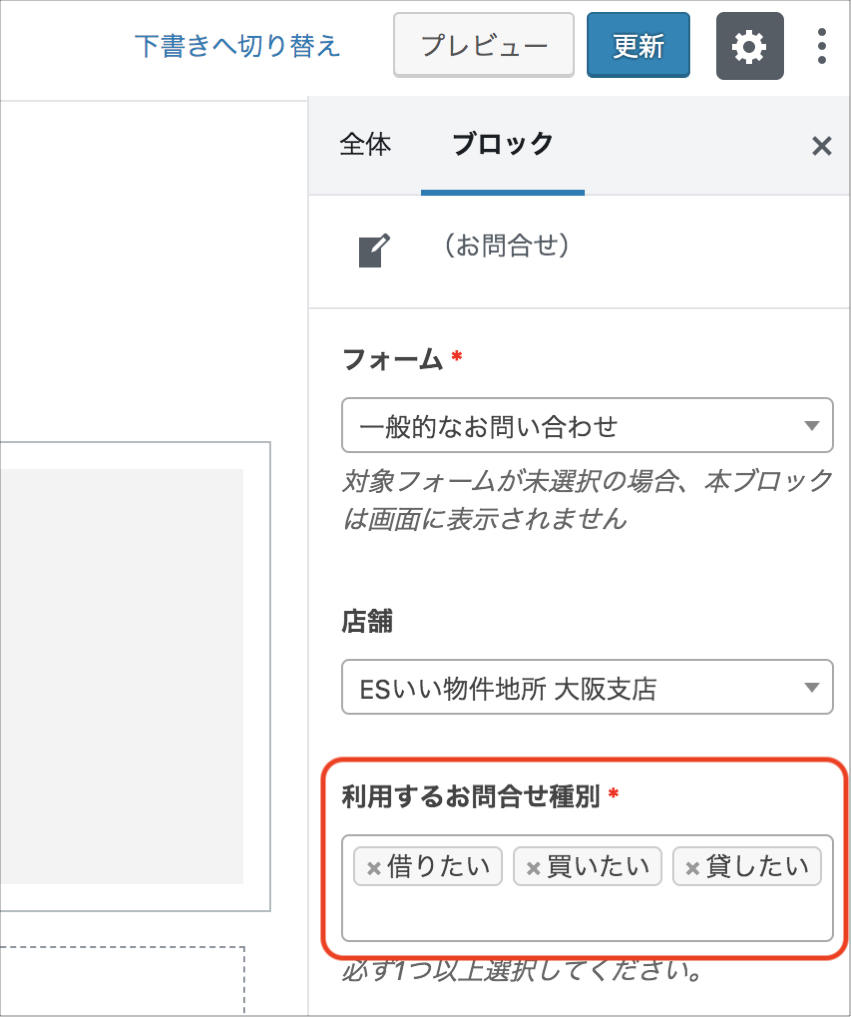The image size is (851, 1017).
Task: Click the empty area in お問合せ種別 field
Action: coord(587,915)
